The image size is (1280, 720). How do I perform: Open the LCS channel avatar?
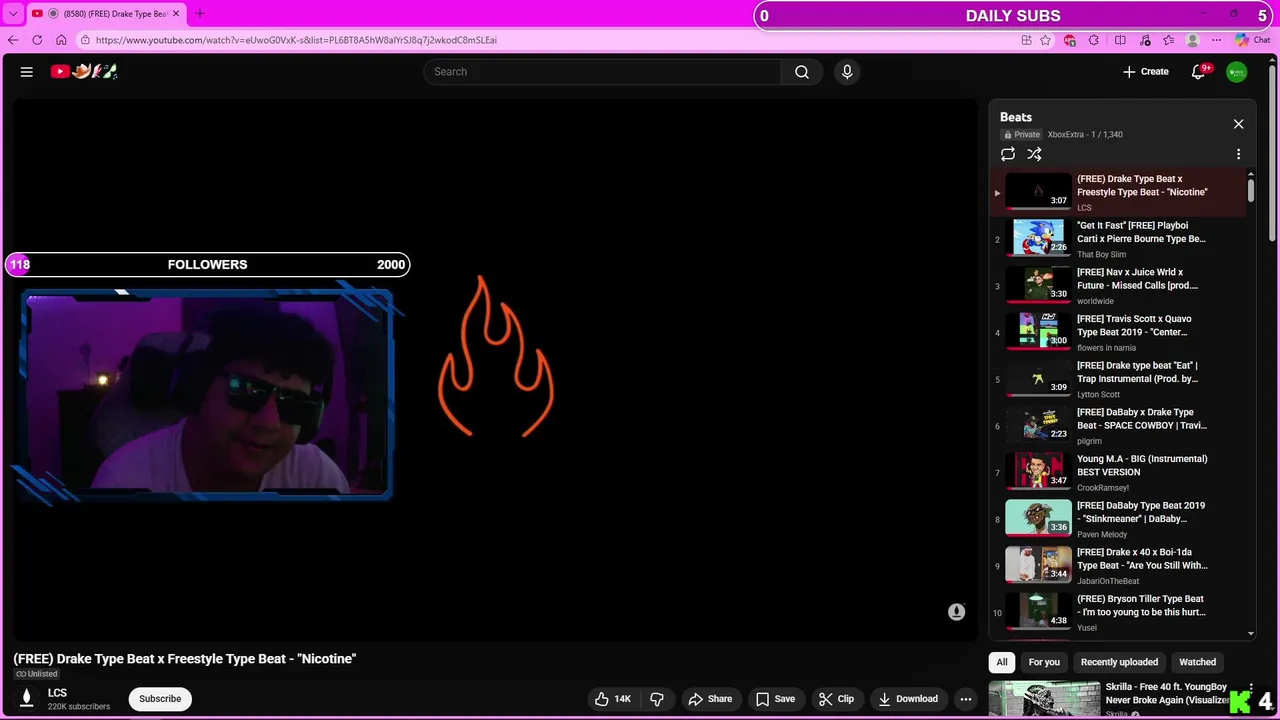[x=27, y=699]
